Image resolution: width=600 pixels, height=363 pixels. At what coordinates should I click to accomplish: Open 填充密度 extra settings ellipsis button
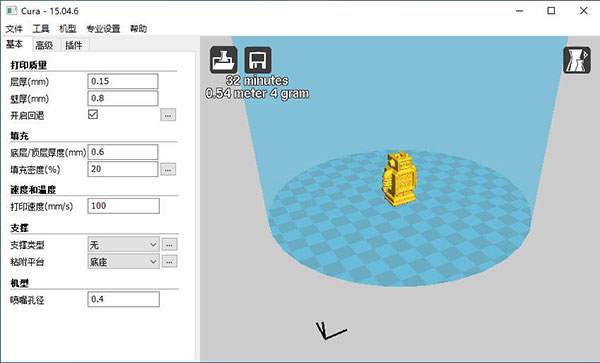(168, 169)
